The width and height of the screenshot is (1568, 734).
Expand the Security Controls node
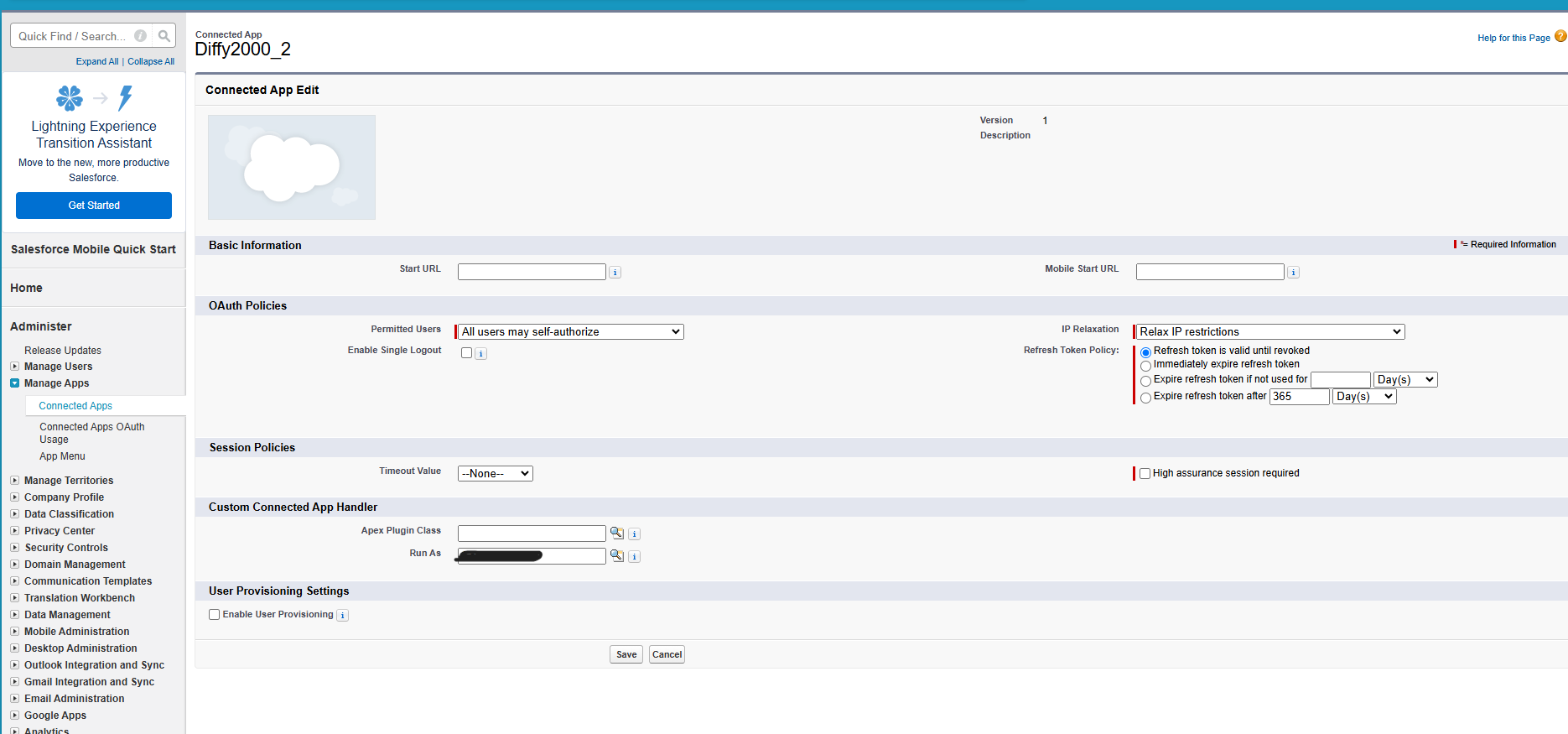click(x=14, y=547)
